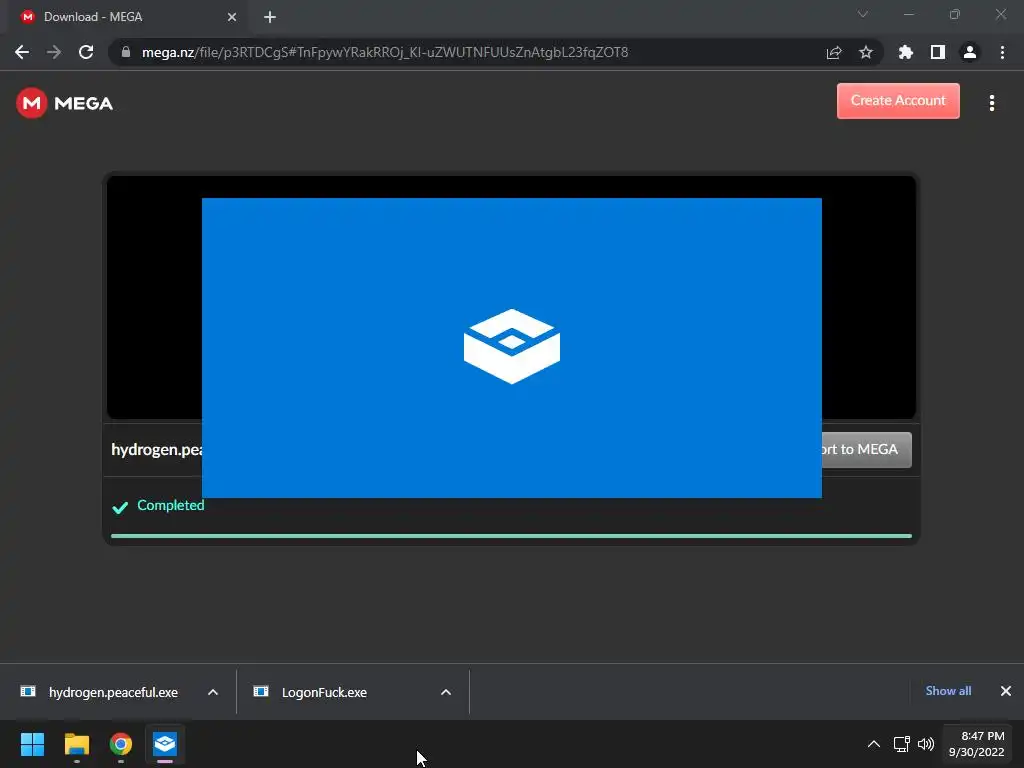
Task: Show all downloads
Action: coord(948,691)
